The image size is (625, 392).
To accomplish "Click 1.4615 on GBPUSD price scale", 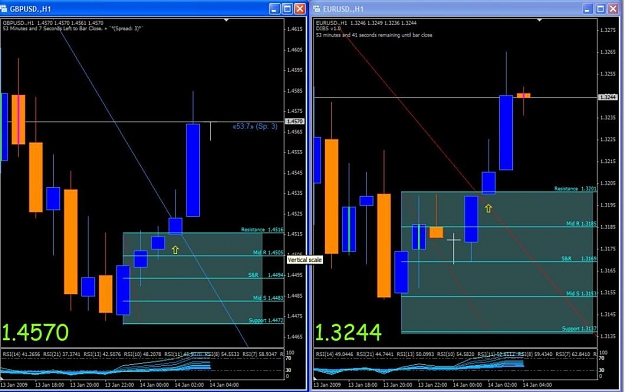I will (295, 29).
